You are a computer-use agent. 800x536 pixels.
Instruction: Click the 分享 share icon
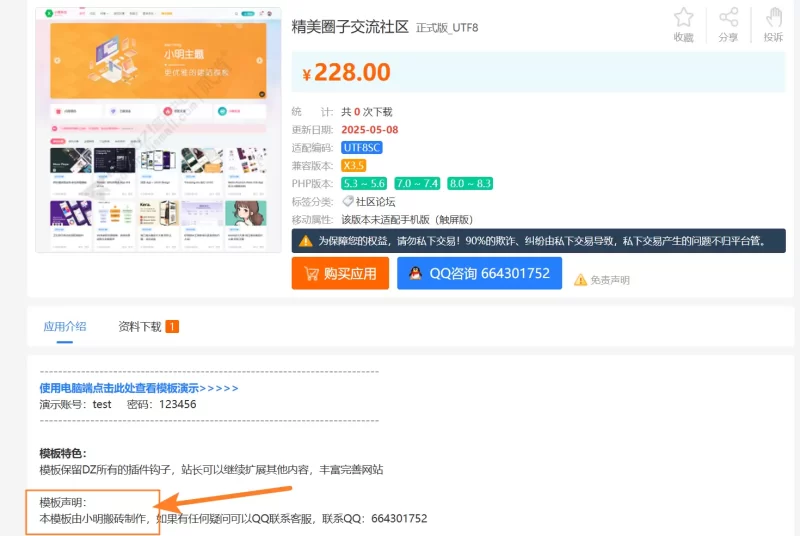729,17
